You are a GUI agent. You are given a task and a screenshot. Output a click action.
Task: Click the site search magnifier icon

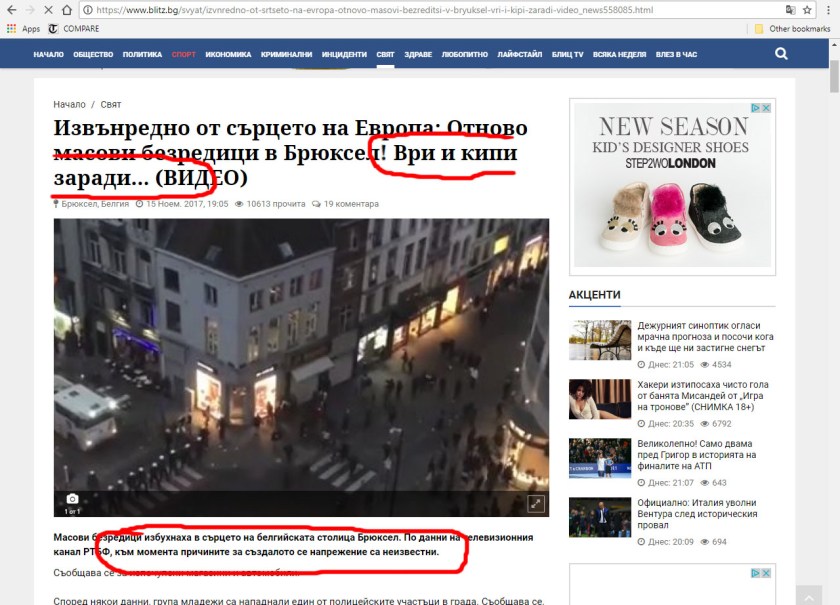pos(781,54)
